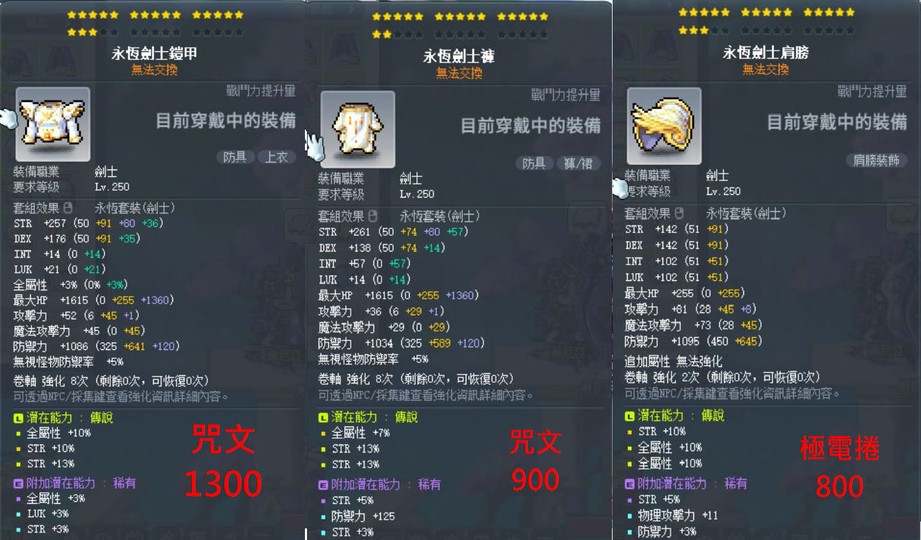The image size is (921, 540).
Task: Select the 褲/裙 category tag
Action: point(578,163)
